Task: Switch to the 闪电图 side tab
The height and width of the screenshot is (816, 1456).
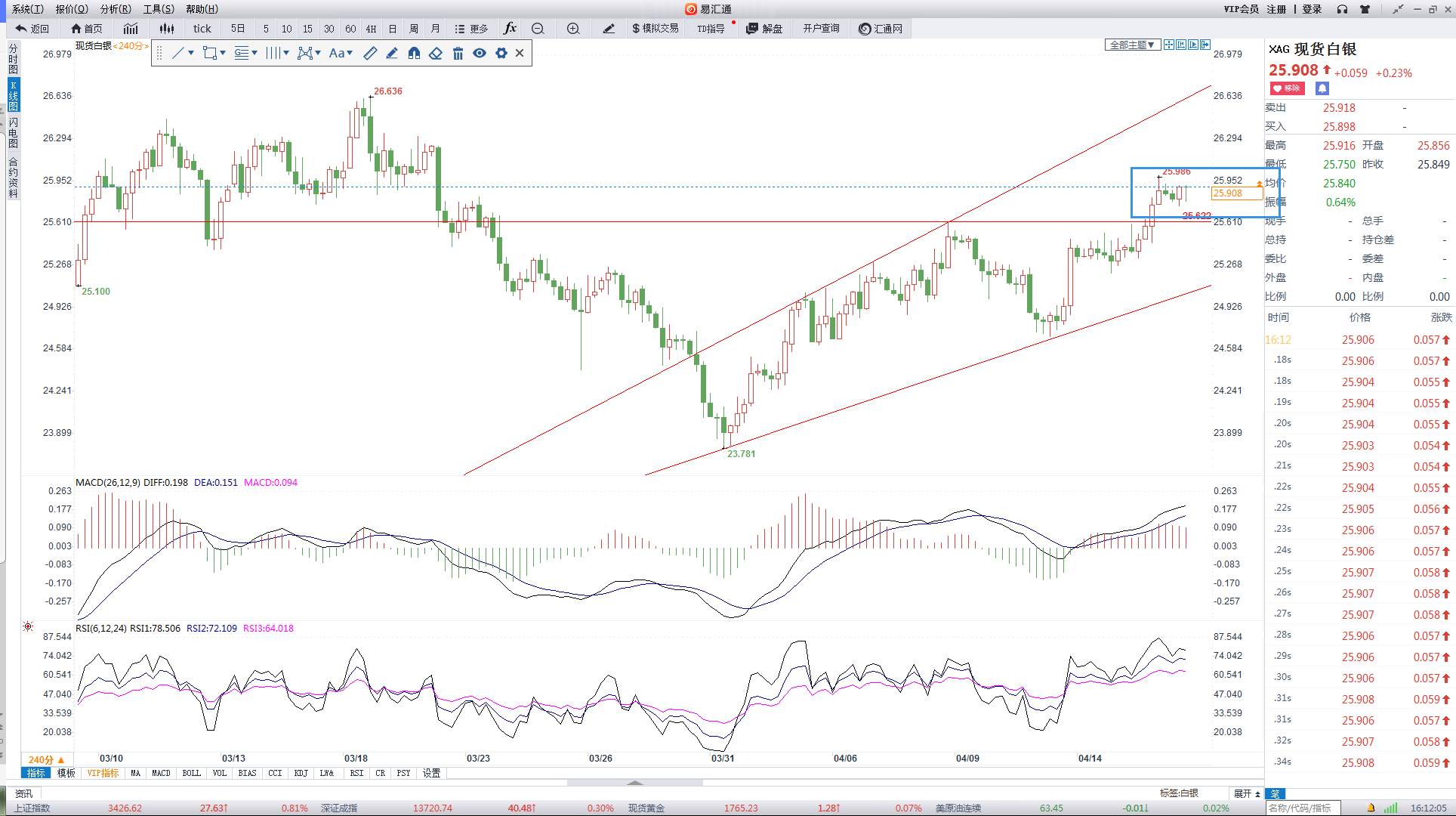Action: (x=13, y=133)
